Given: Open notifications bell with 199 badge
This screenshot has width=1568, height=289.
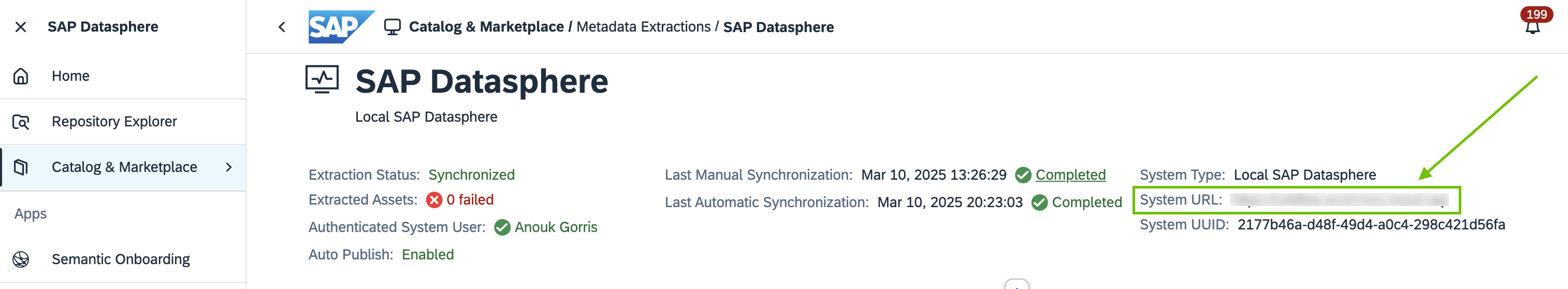Looking at the screenshot, I should [1532, 27].
